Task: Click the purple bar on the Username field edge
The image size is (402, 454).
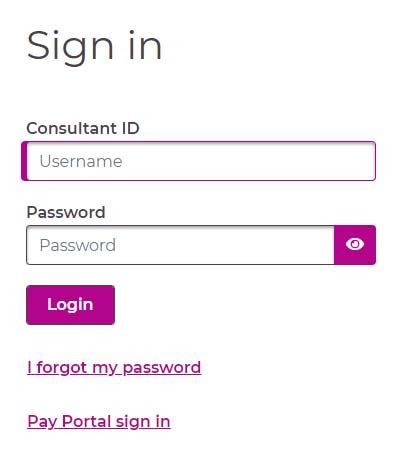Action: (x=24, y=161)
